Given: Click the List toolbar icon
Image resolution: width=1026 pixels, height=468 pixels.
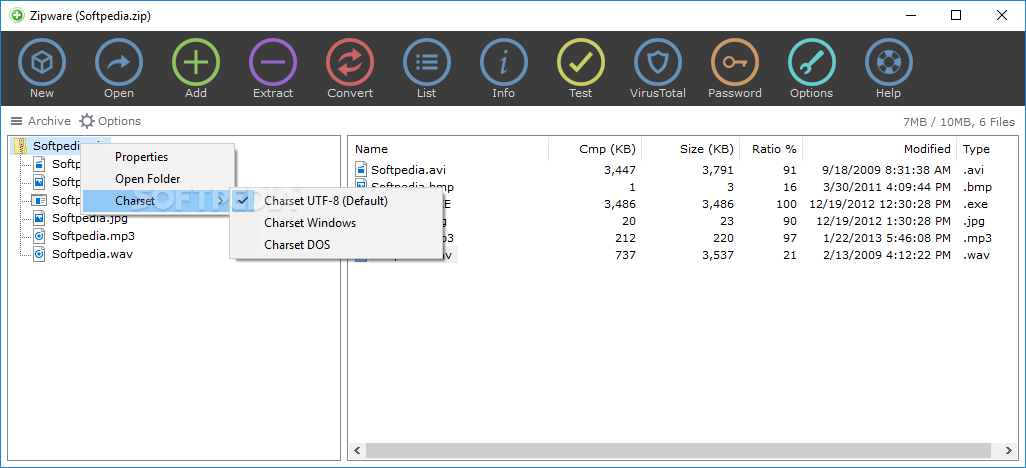Looking at the screenshot, I should click(427, 63).
